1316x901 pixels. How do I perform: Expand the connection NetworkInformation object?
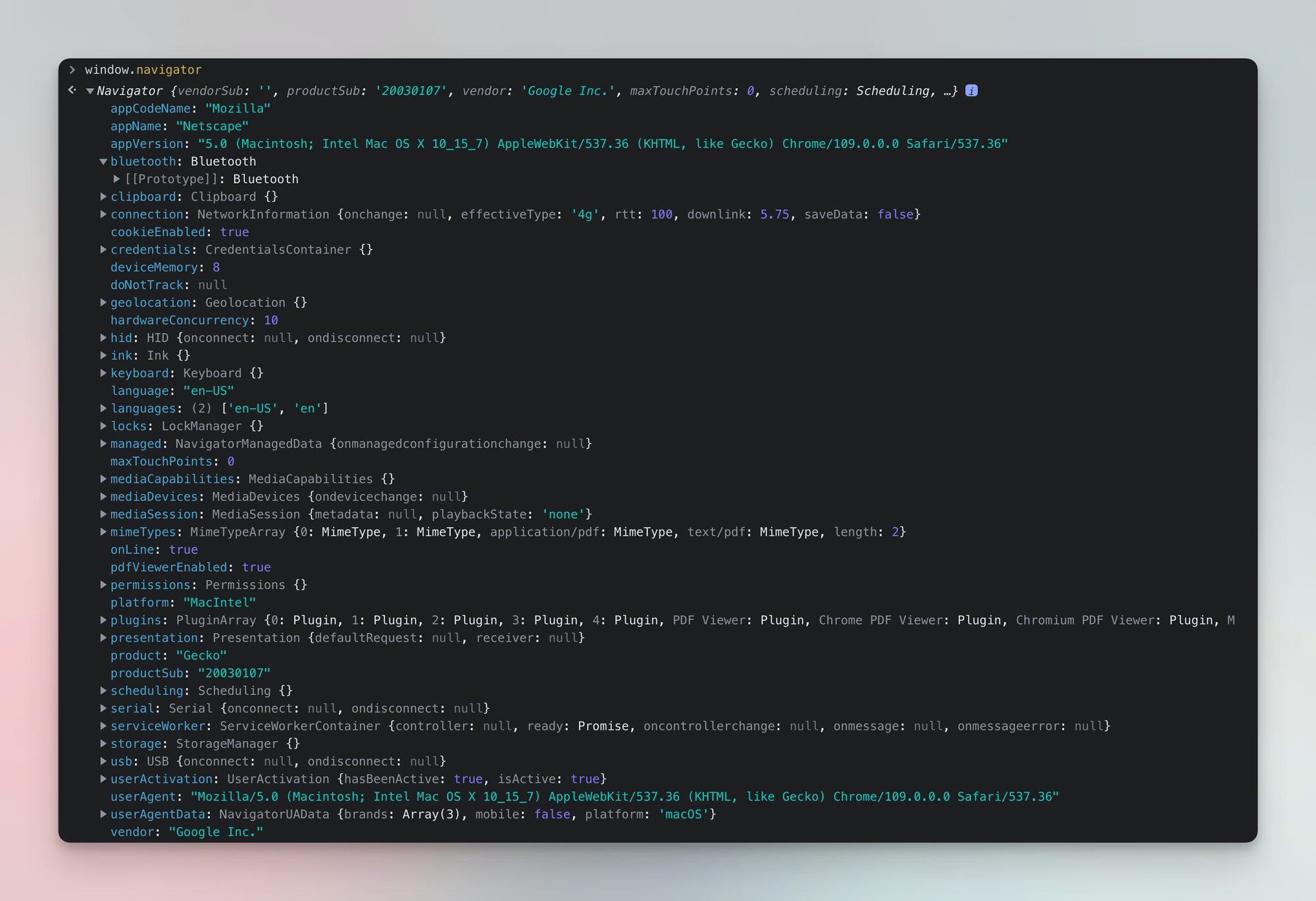pyautogui.click(x=103, y=214)
